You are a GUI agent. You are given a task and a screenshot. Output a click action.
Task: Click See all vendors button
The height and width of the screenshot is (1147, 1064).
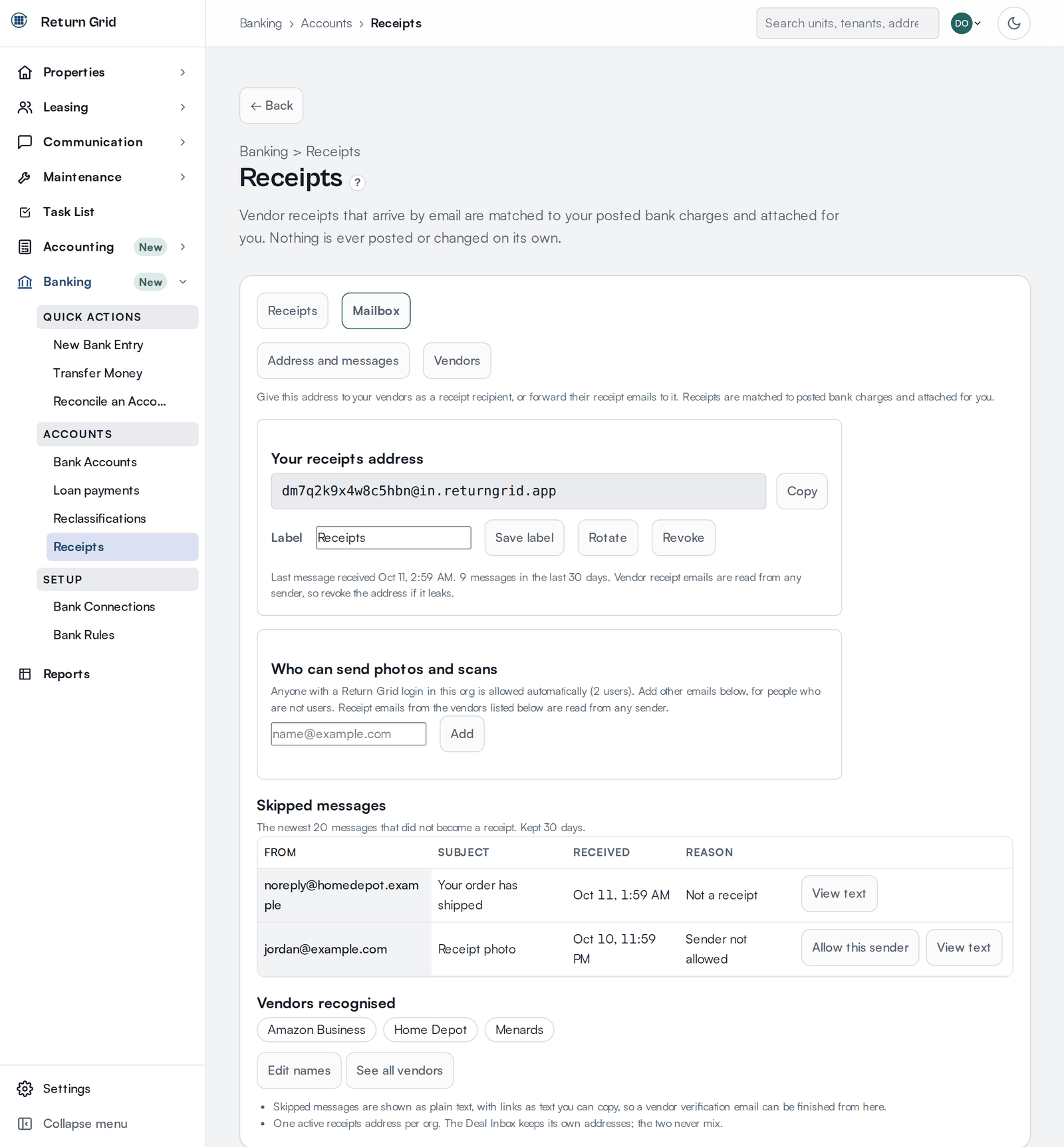point(400,1071)
